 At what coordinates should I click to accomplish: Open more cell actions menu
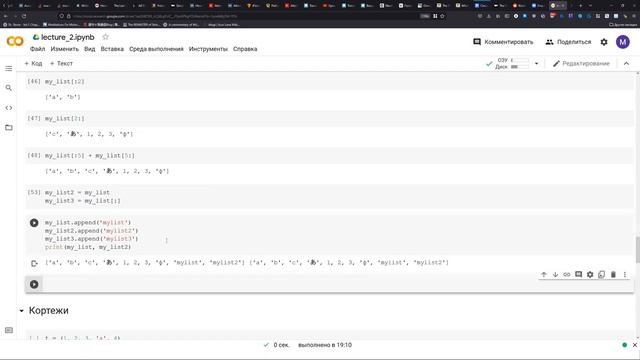pyautogui.click(x=624, y=275)
